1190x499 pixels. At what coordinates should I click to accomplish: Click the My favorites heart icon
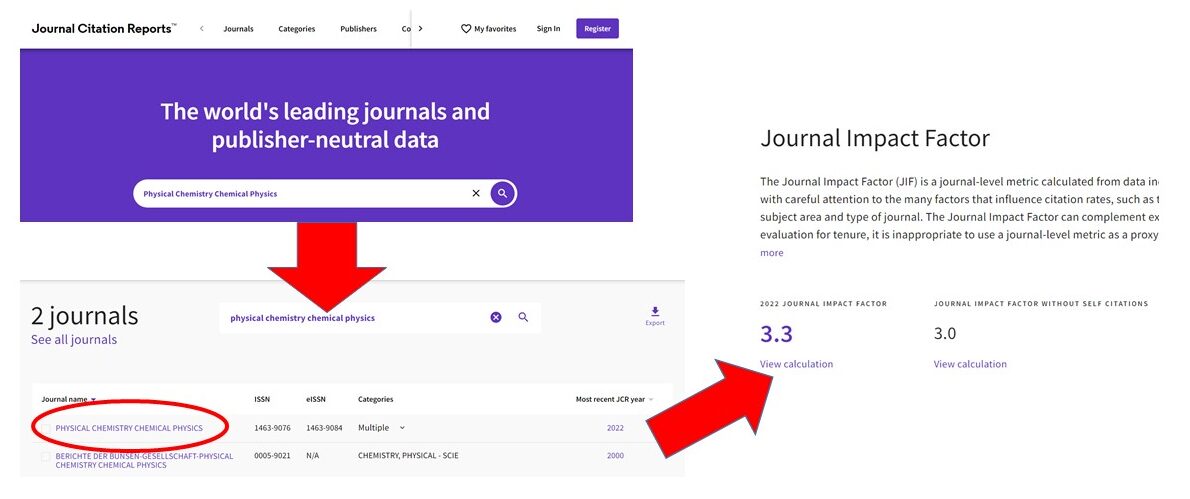466,29
